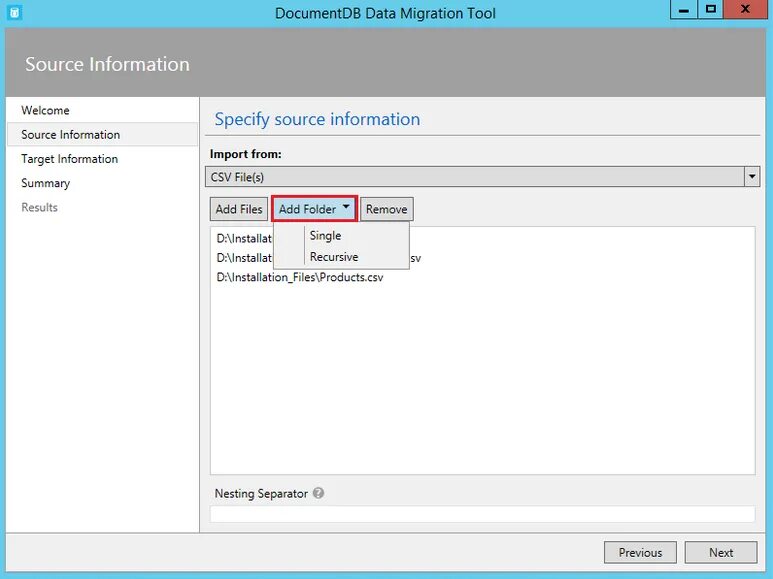The height and width of the screenshot is (579, 773).
Task: Go back with the Previous button
Action: point(640,552)
